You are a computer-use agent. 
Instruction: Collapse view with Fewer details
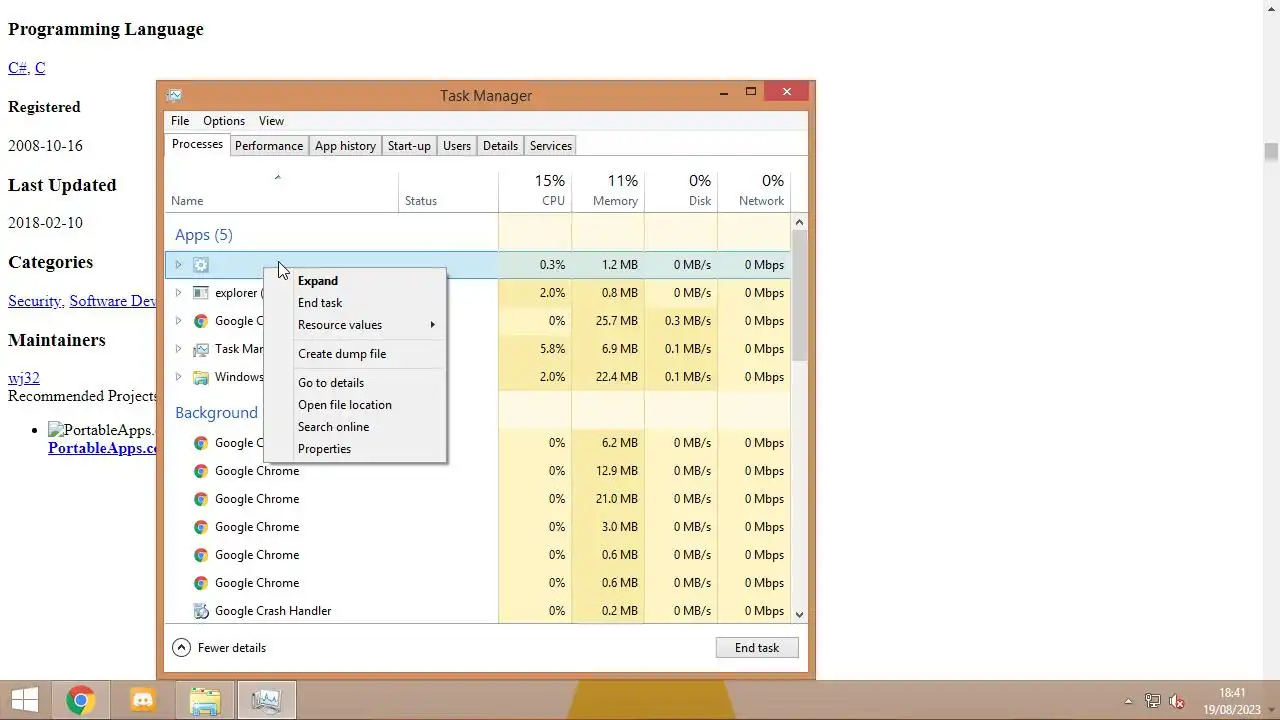point(219,648)
